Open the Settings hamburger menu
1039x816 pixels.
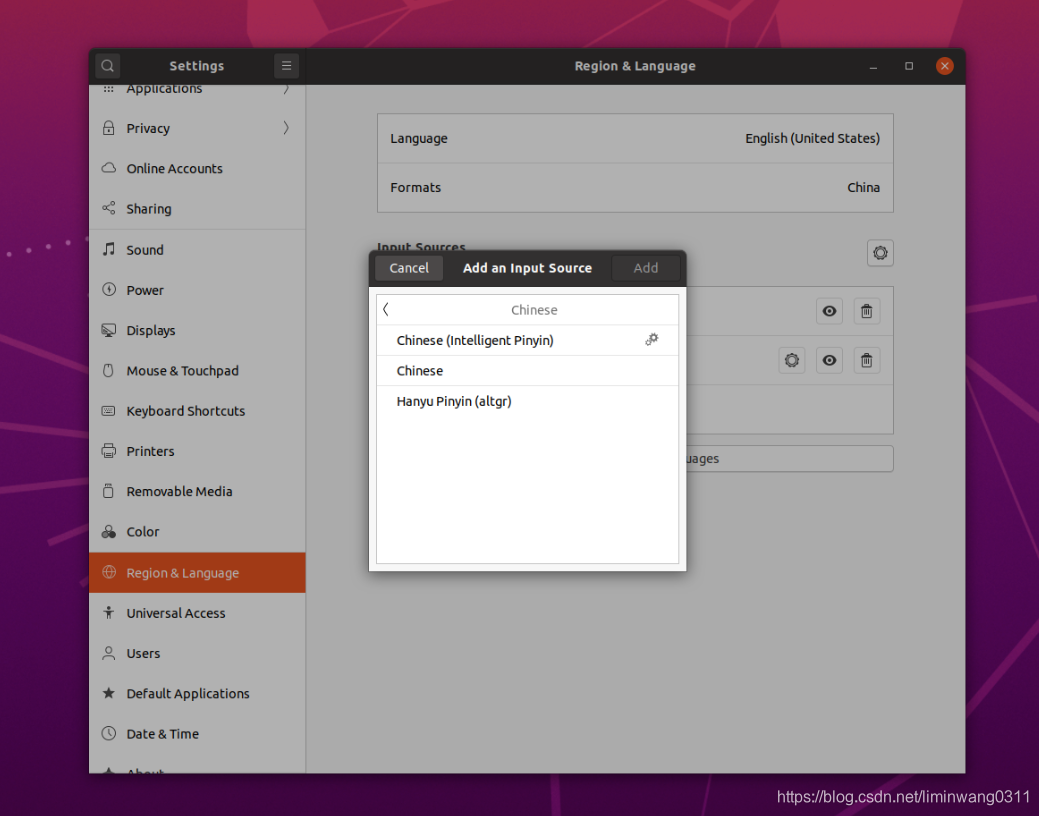286,66
